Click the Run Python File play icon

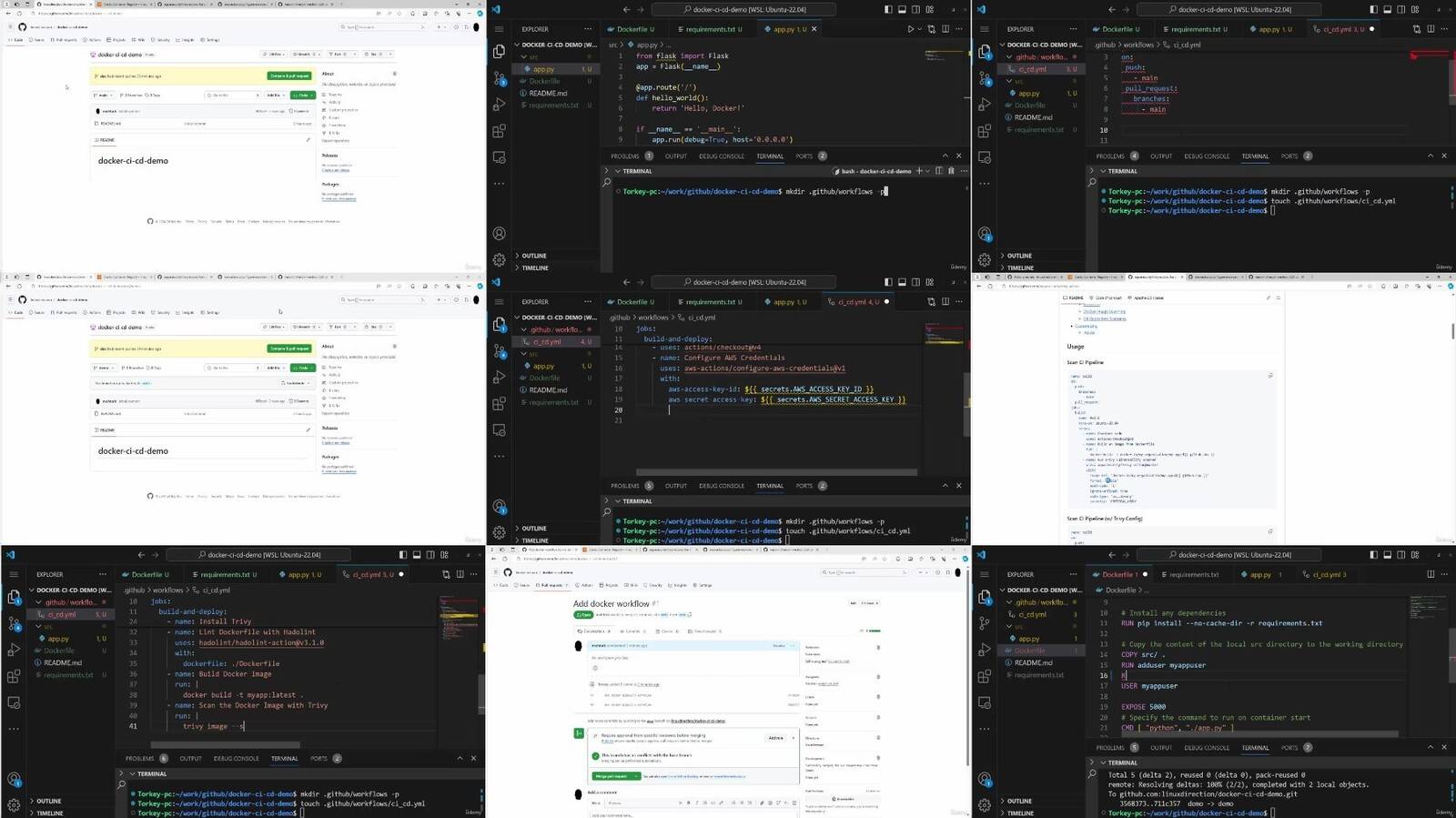point(910,29)
